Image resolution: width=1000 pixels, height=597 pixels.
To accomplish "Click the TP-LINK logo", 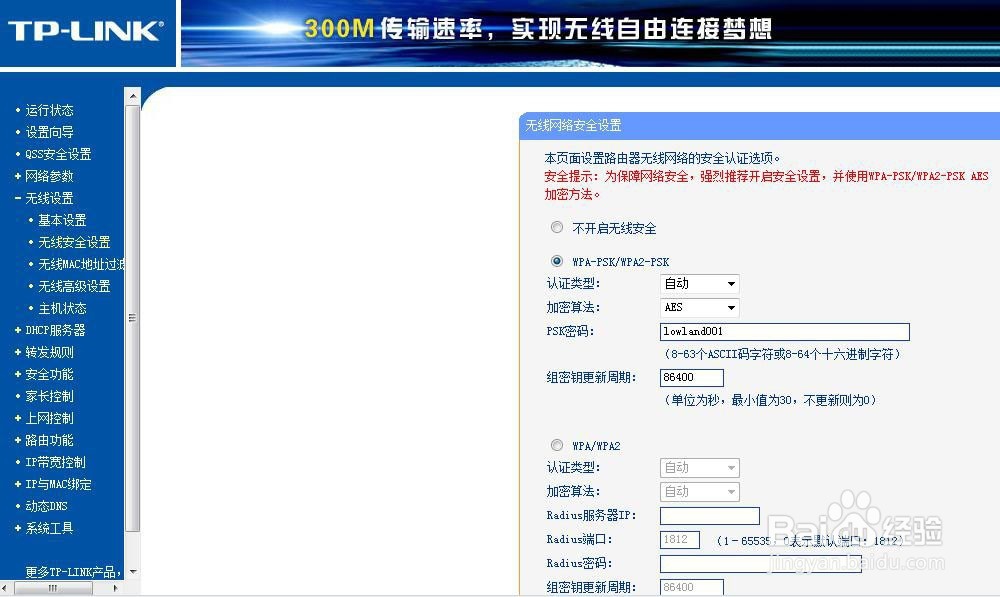I will 86,31.
